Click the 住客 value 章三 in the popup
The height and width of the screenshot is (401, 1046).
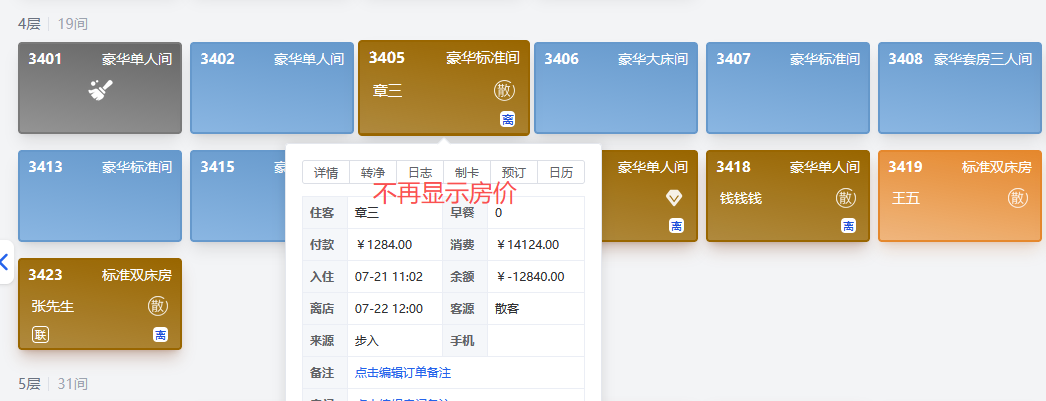click(367, 213)
